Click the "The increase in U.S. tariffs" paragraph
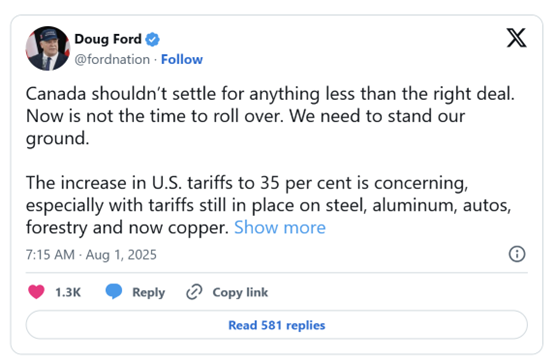The height and width of the screenshot is (363, 554). click(269, 205)
